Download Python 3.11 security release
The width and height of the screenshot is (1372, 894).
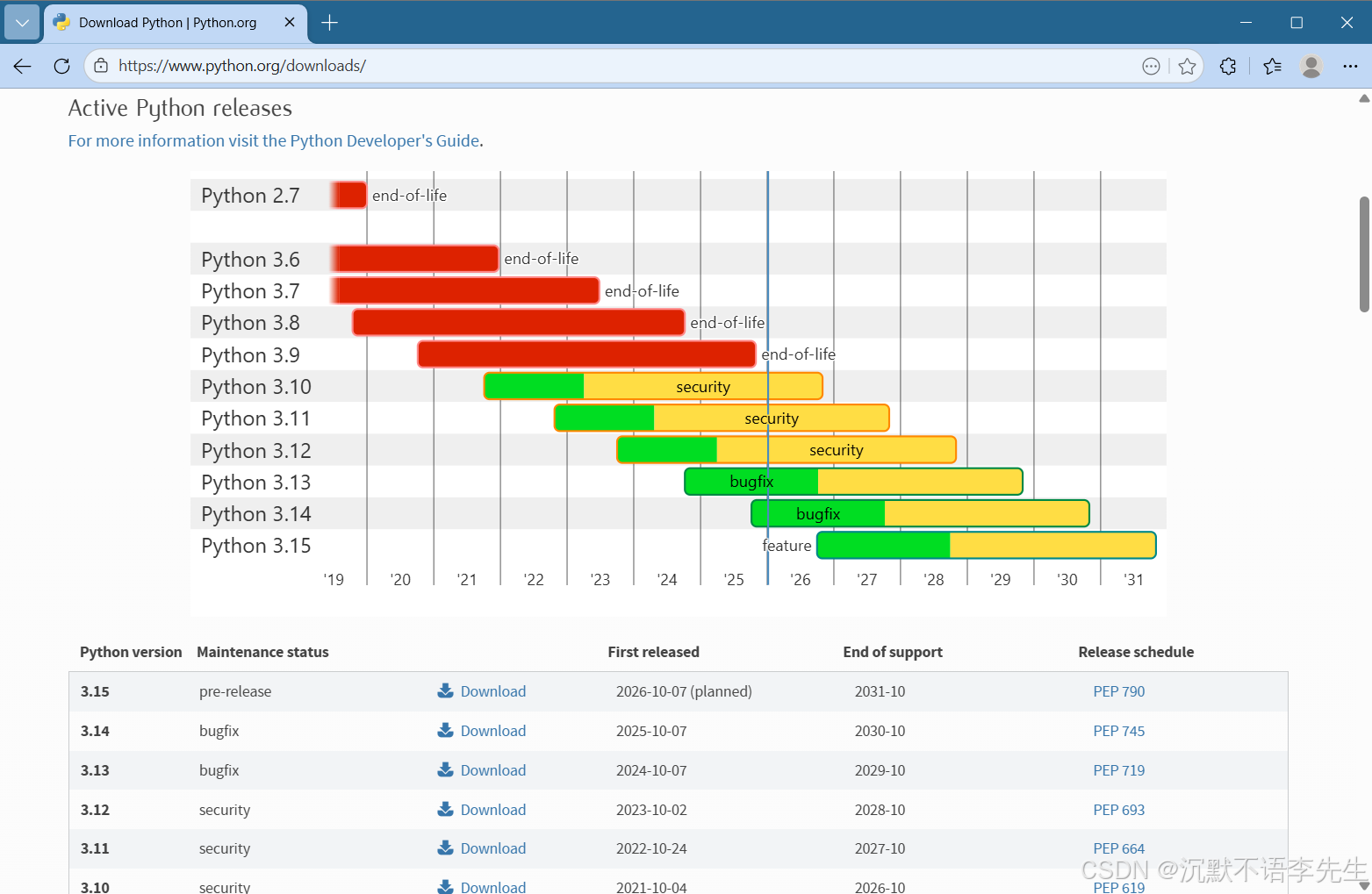pos(493,848)
